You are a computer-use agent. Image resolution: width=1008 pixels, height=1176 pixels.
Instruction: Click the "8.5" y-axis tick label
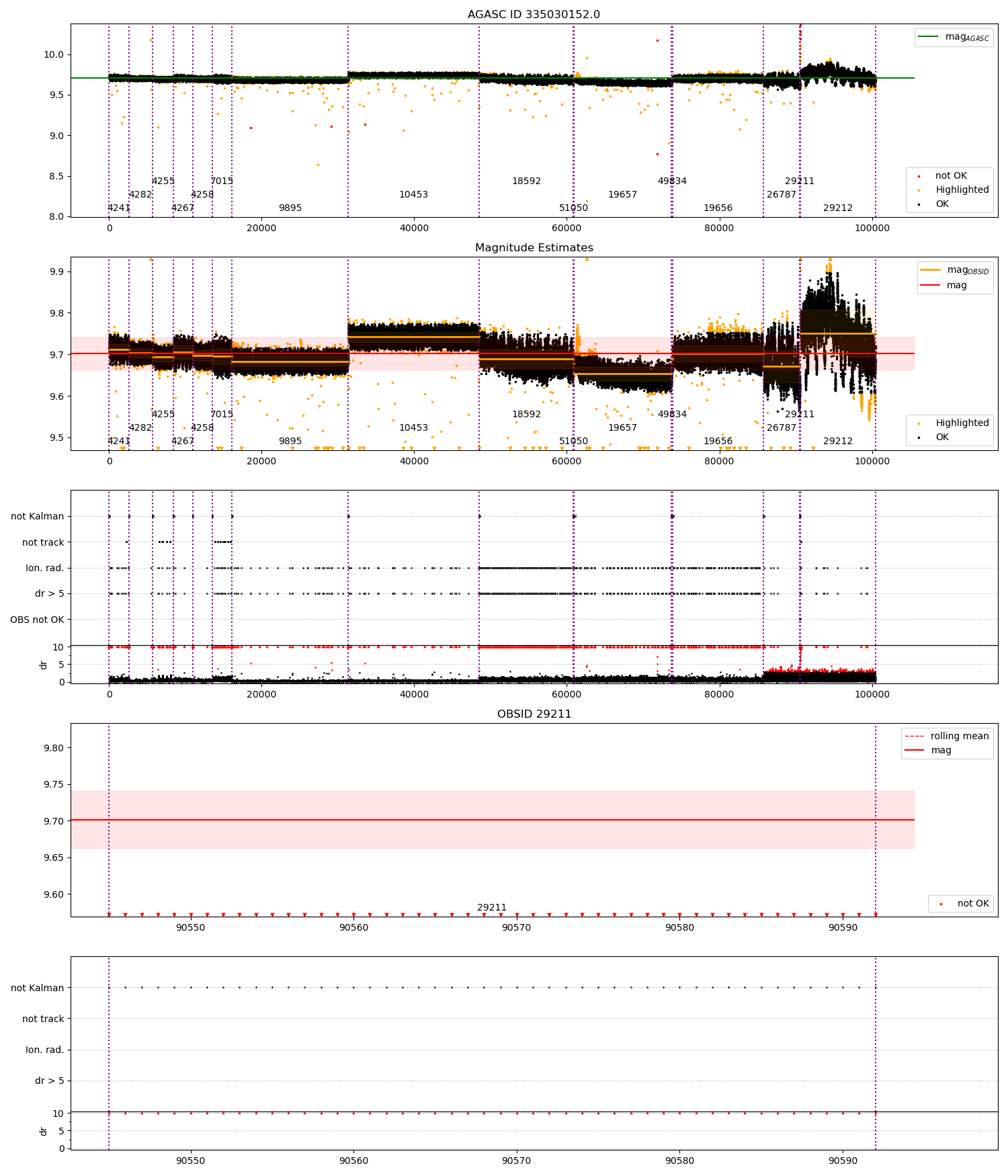coord(55,177)
